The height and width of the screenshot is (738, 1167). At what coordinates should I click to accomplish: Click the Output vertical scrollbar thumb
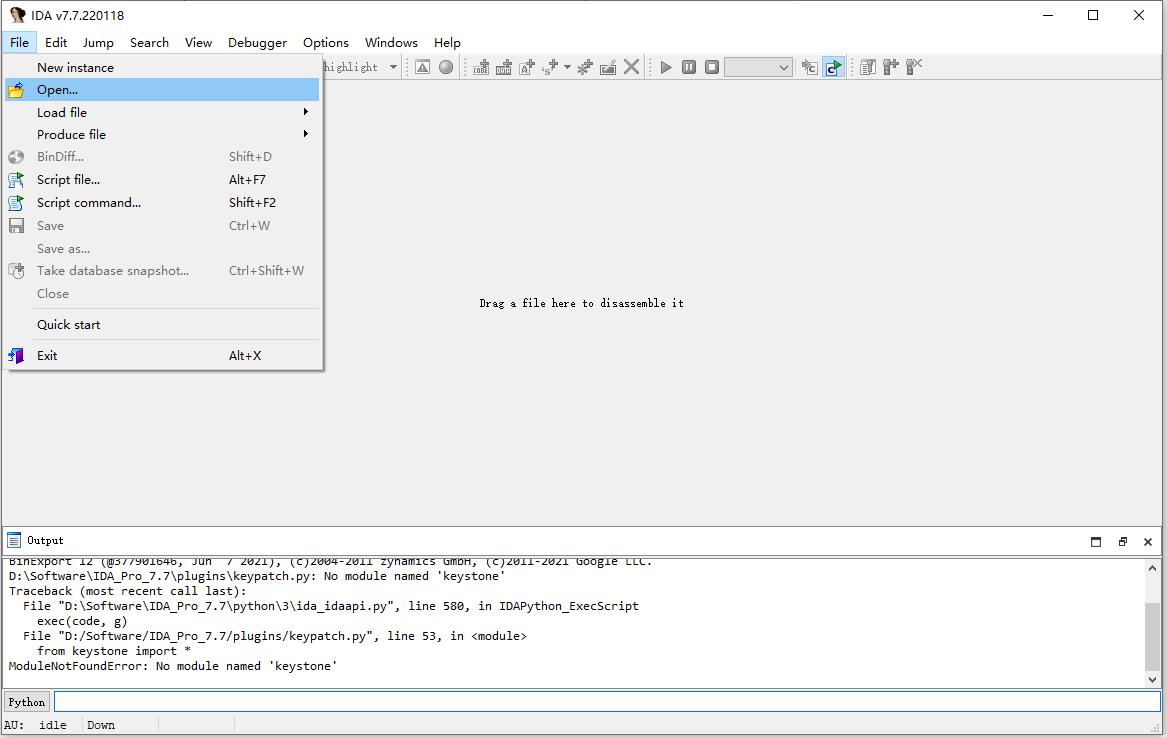click(x=1152, y=636)
